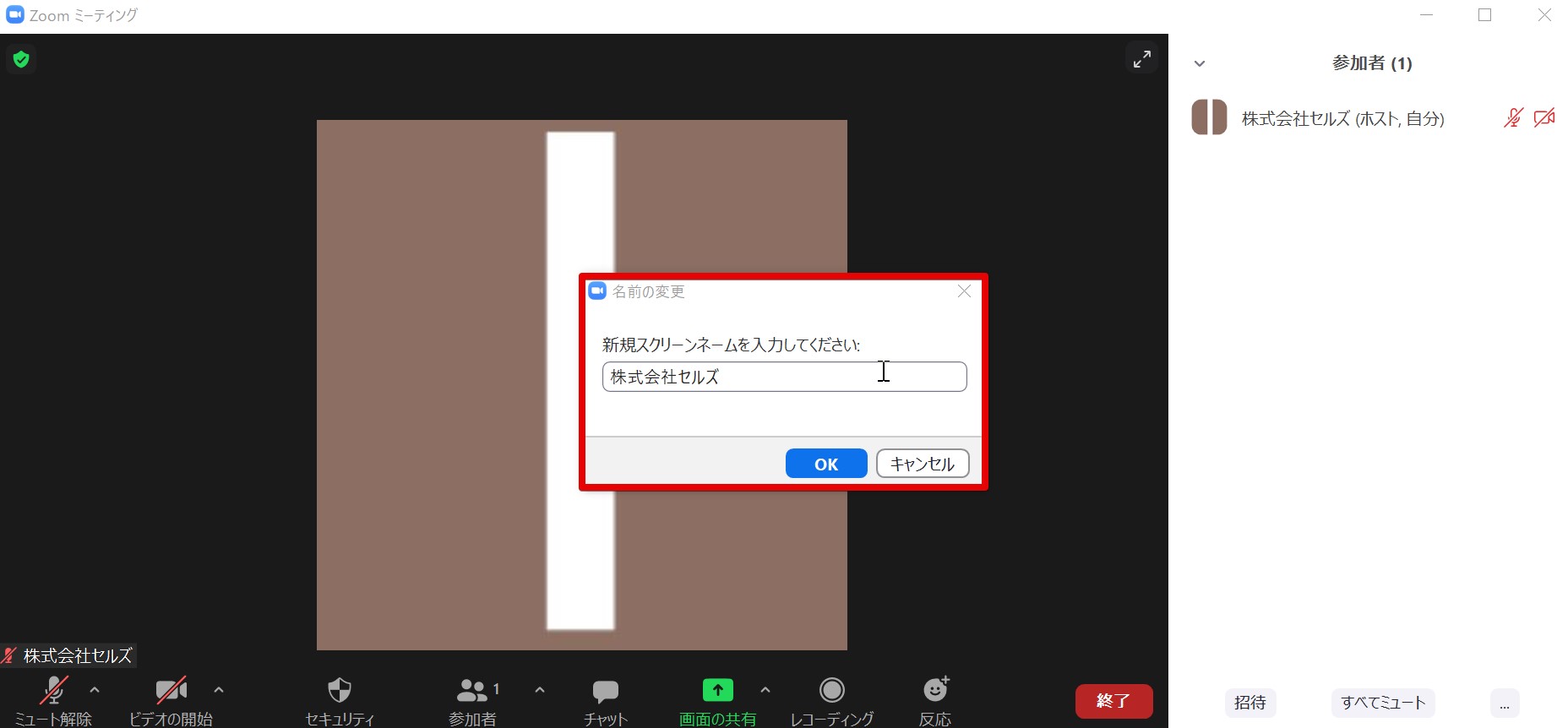Maximize the Zoom ミーティング window
Image resolution: width=1568 pixels, height=728 pixels.
[1484, 15]
